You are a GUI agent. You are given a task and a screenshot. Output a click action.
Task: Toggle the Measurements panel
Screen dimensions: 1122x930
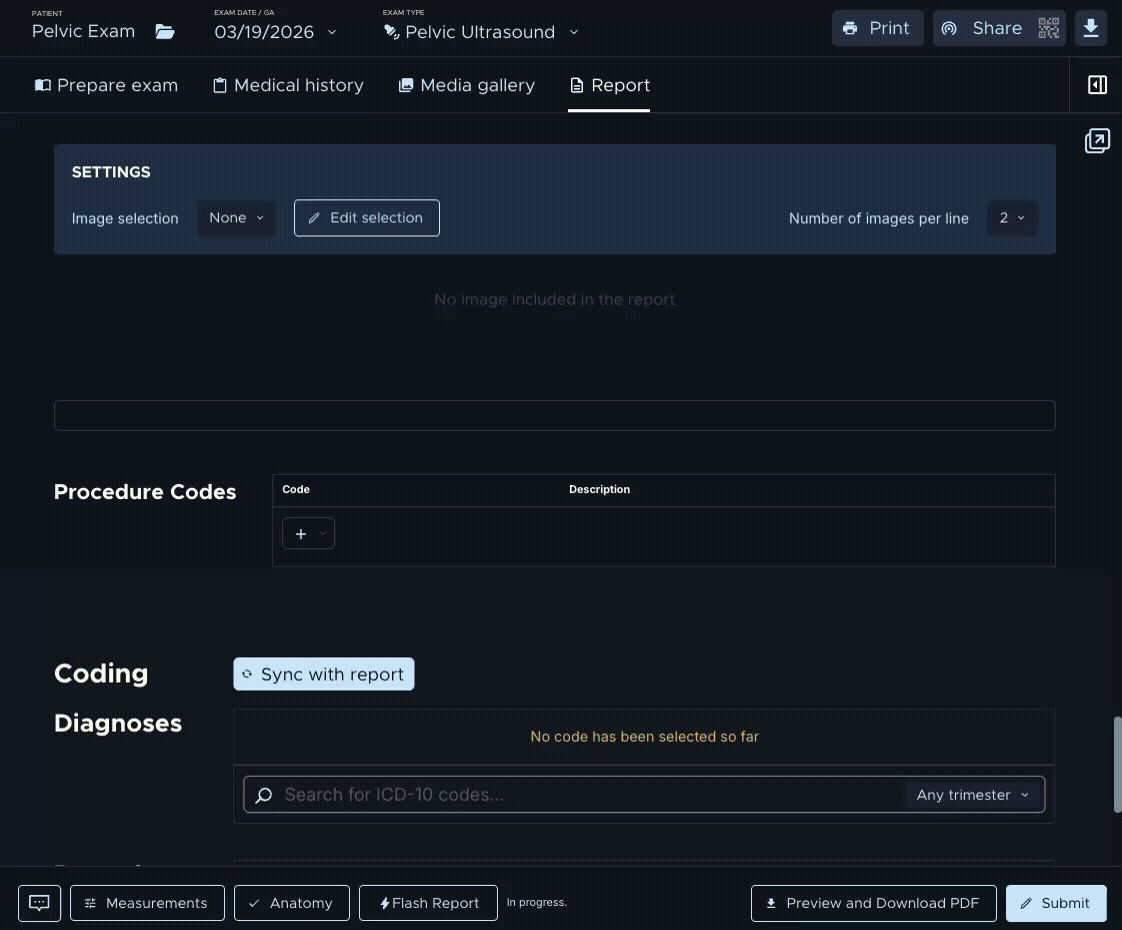pos(147,902)
